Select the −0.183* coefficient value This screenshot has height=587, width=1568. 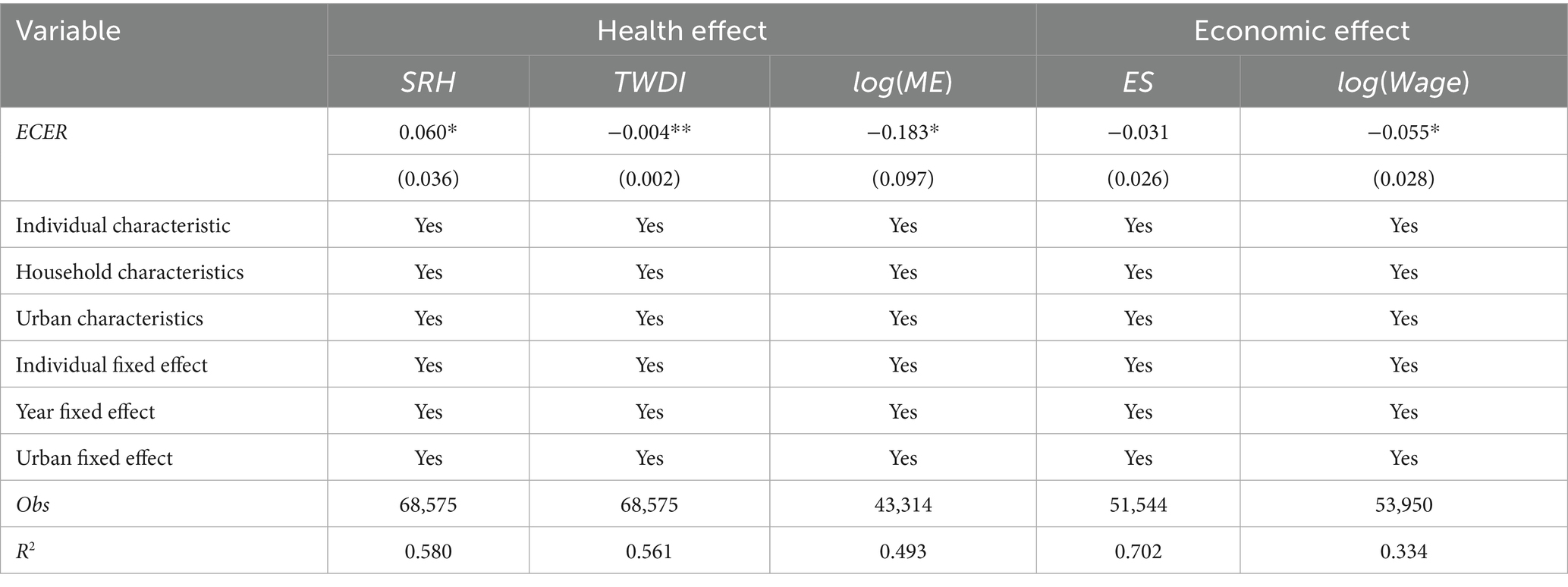click(903, 132)
